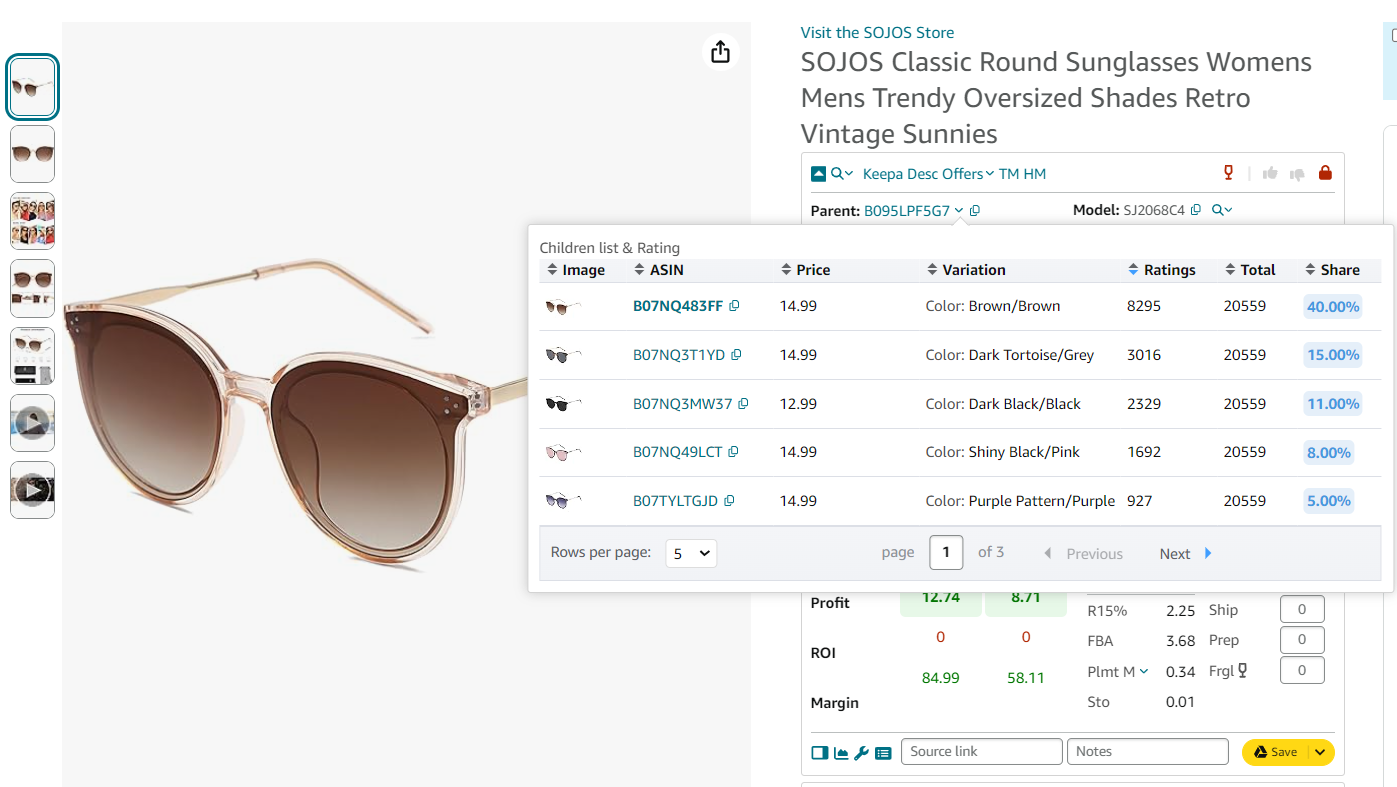Image resolution: width=1397 pixels, height=787 pixels.
Task: Click the list details icon near Source link
Action: pos(883,753)
